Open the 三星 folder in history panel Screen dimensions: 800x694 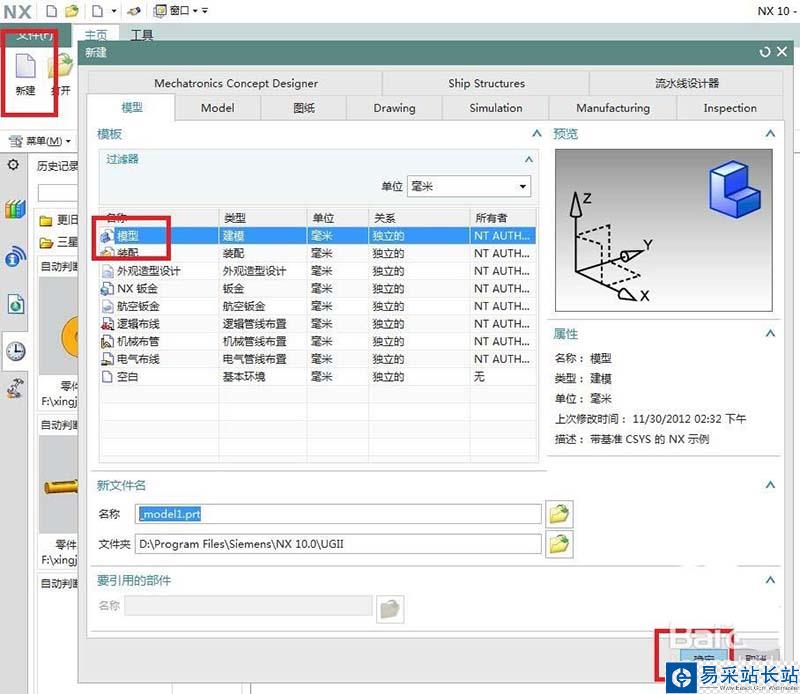59,242
